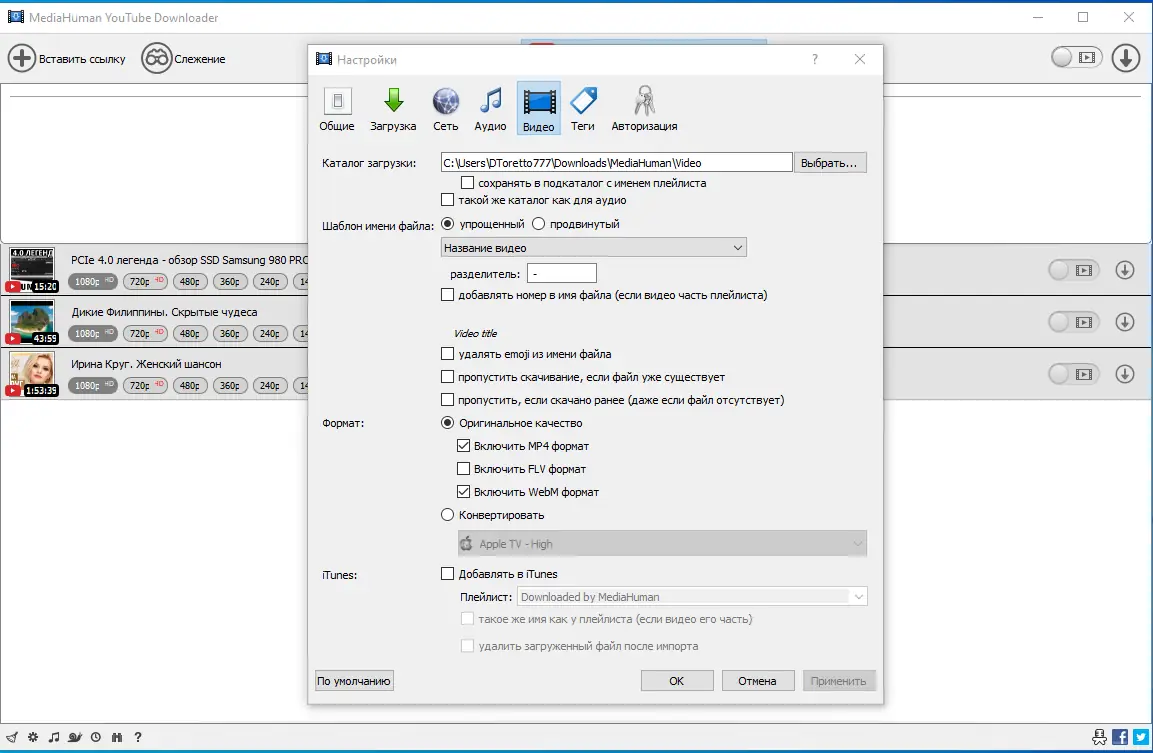Toggle video mode switch for Дикие Филиппины row
Viewport: 1153px width, 753px height.
(1074, 322)
